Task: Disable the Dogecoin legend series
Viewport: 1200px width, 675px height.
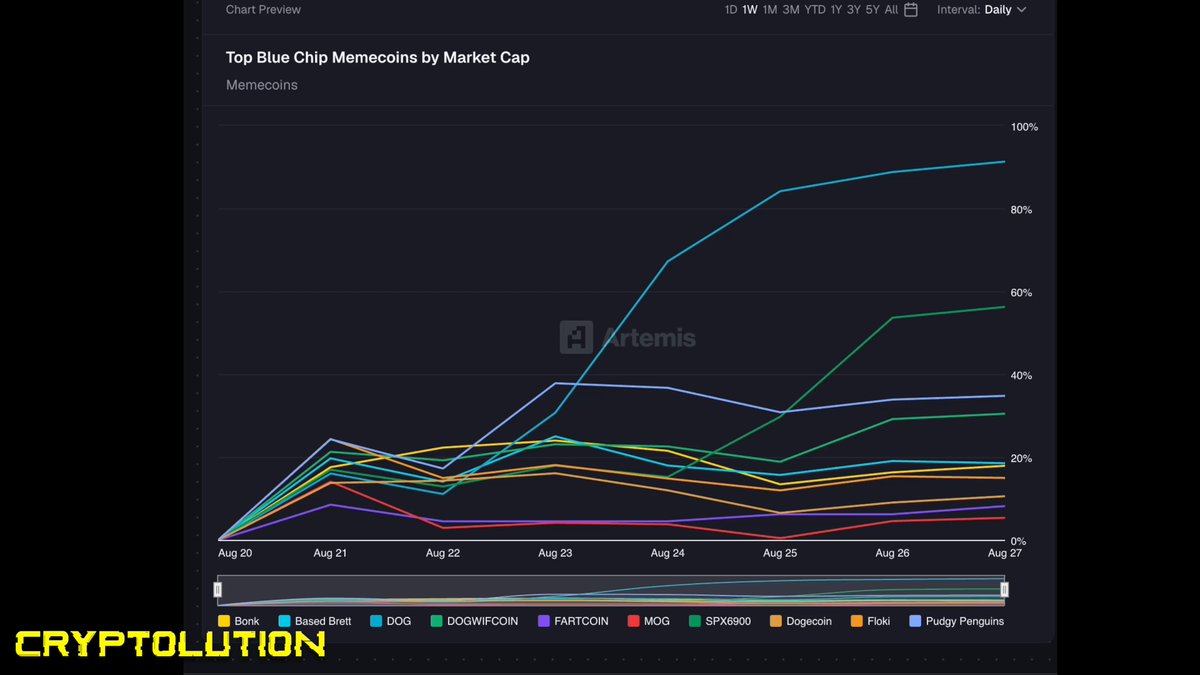Action: pyautogui.click(x=801, y=621)
